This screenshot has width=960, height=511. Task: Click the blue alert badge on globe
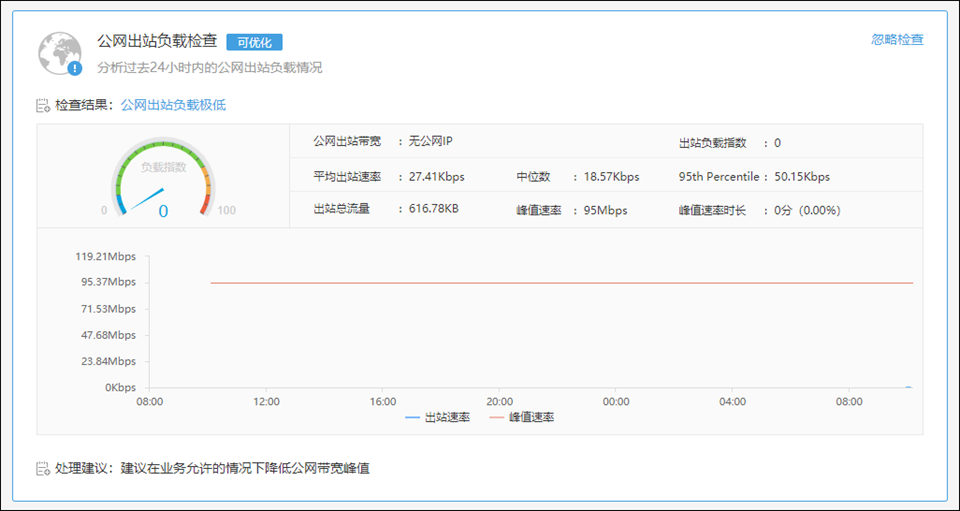(75, 68)
